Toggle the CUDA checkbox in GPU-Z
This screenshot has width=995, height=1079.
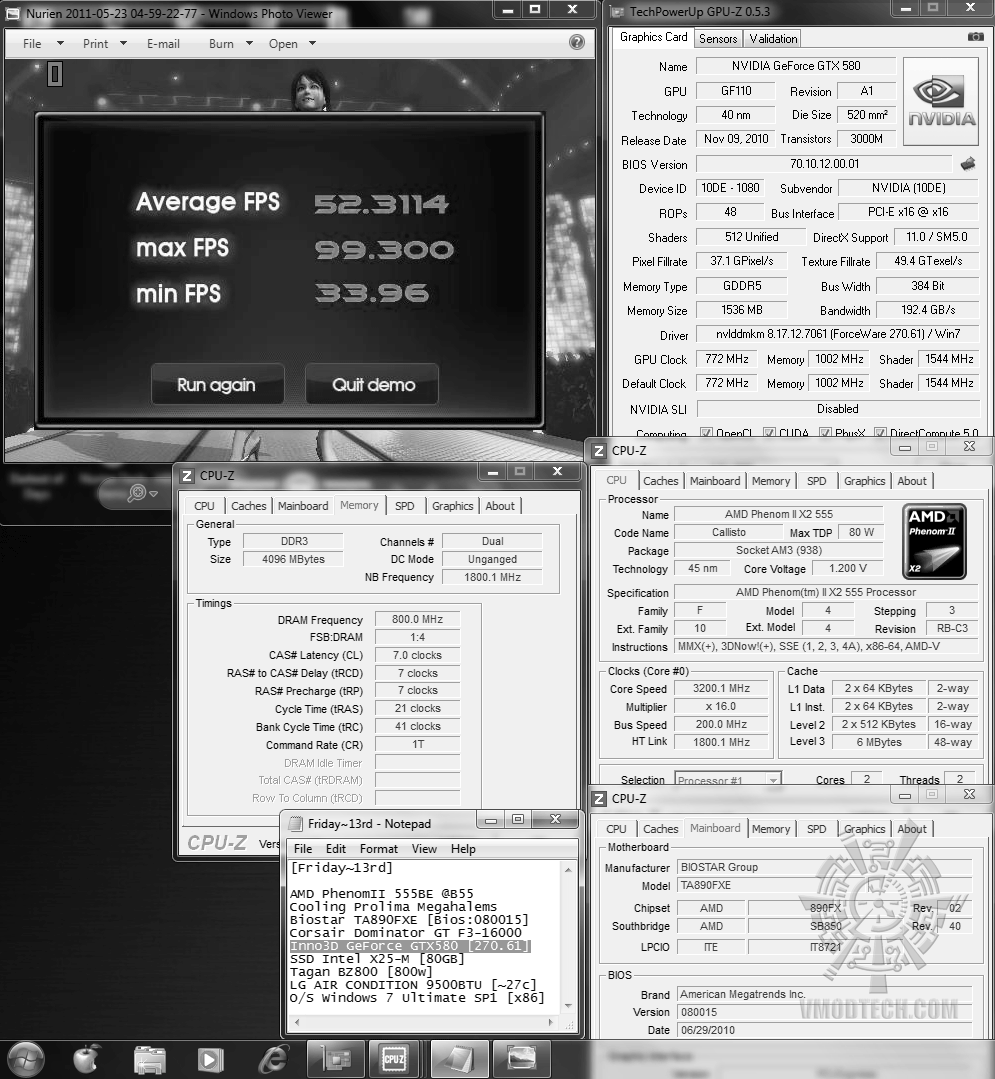769,433
